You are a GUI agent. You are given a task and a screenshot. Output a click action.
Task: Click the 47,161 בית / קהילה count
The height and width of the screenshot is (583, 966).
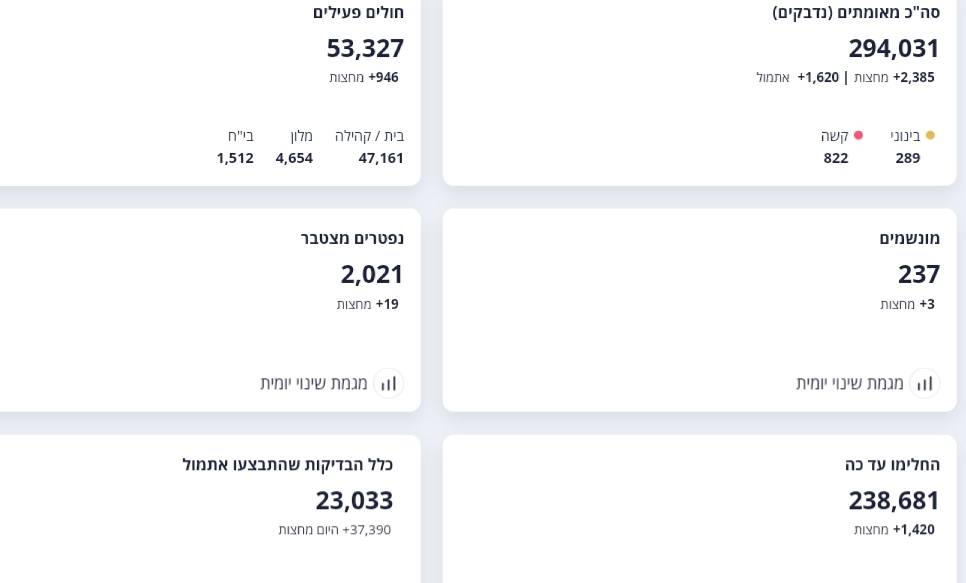pyautogui.click(x=381, y=157)
